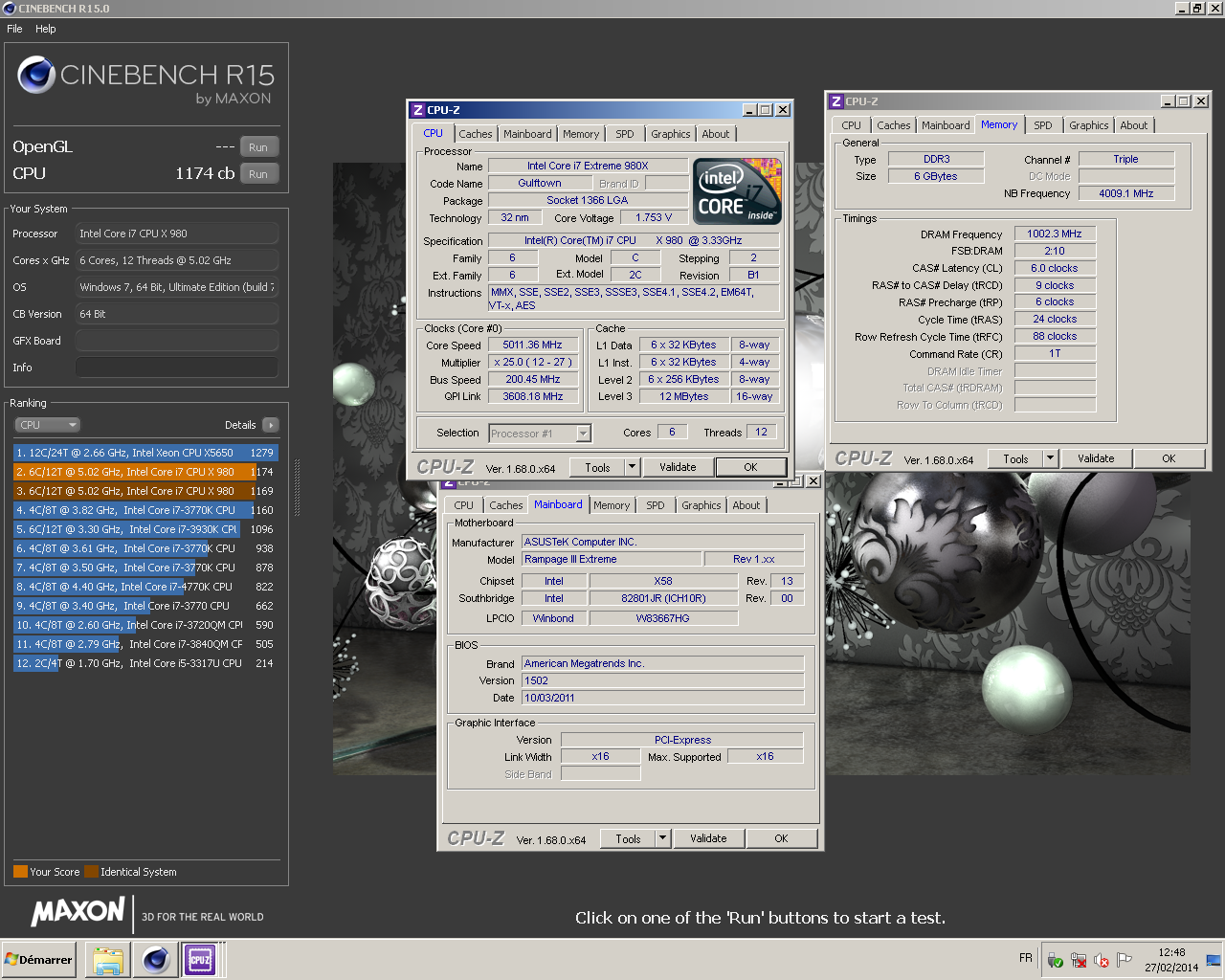1225x980 pixels.
Task: Click Validate in the CPU-Z mainboard window
Action: click(x=708, y=839)
